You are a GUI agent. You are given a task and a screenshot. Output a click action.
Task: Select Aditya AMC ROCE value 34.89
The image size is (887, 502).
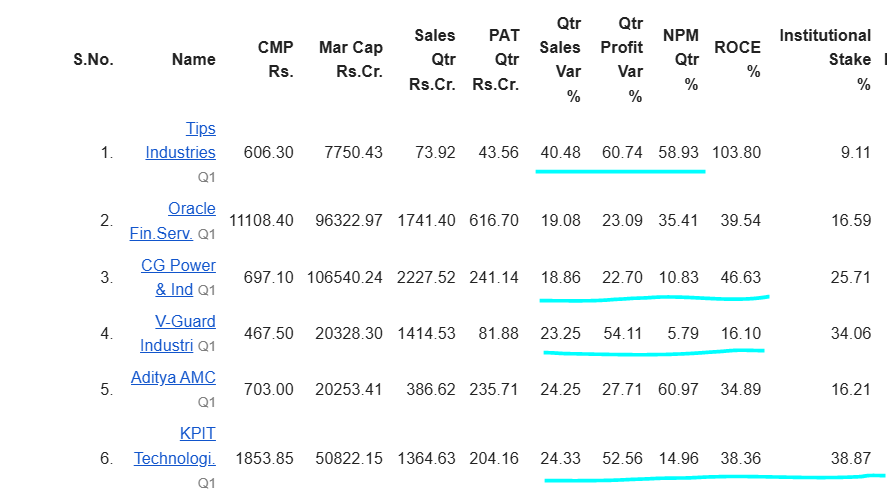(740, 390)
